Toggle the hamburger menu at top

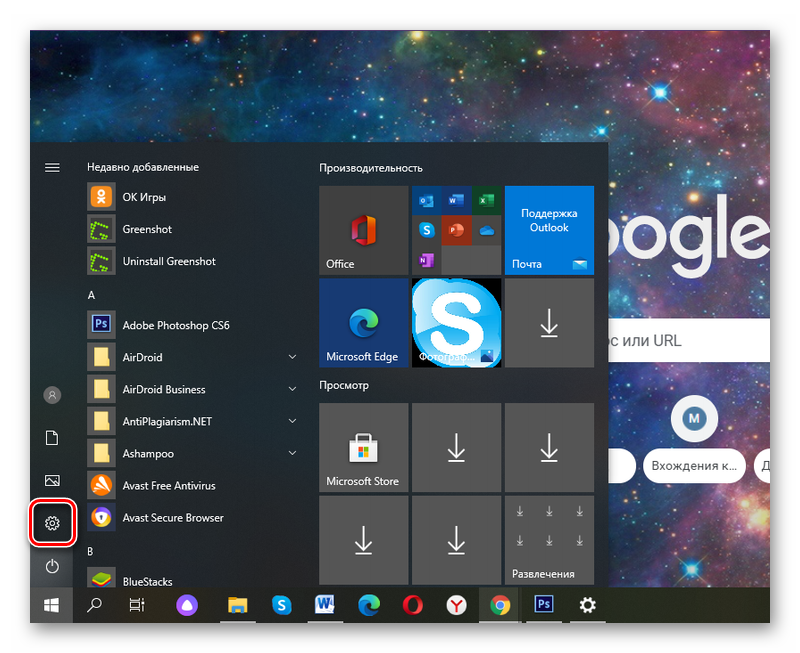tap(52, 167)
